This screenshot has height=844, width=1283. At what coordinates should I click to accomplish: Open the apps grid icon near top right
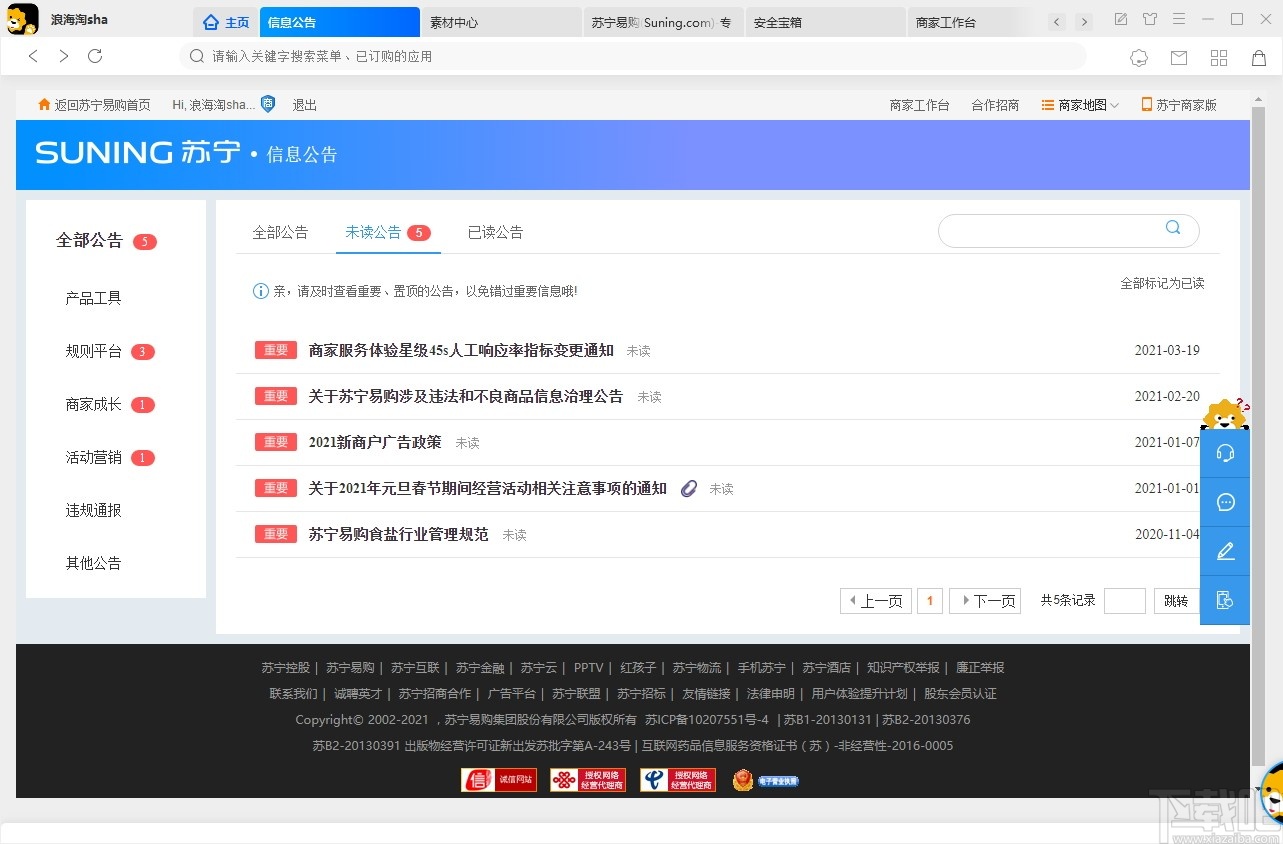coord(1219,57)
